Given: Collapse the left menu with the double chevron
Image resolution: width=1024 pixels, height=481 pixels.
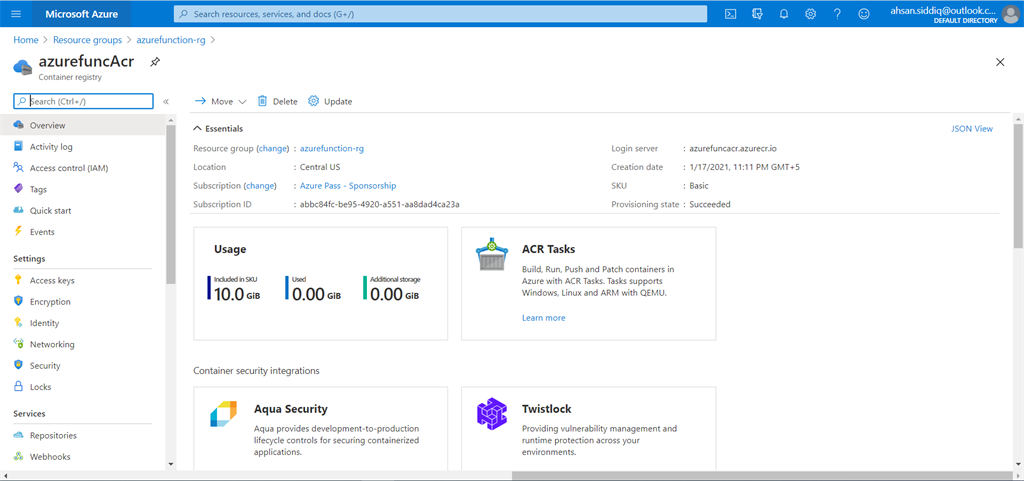Looking at the screenshot, I should (166, 101).
